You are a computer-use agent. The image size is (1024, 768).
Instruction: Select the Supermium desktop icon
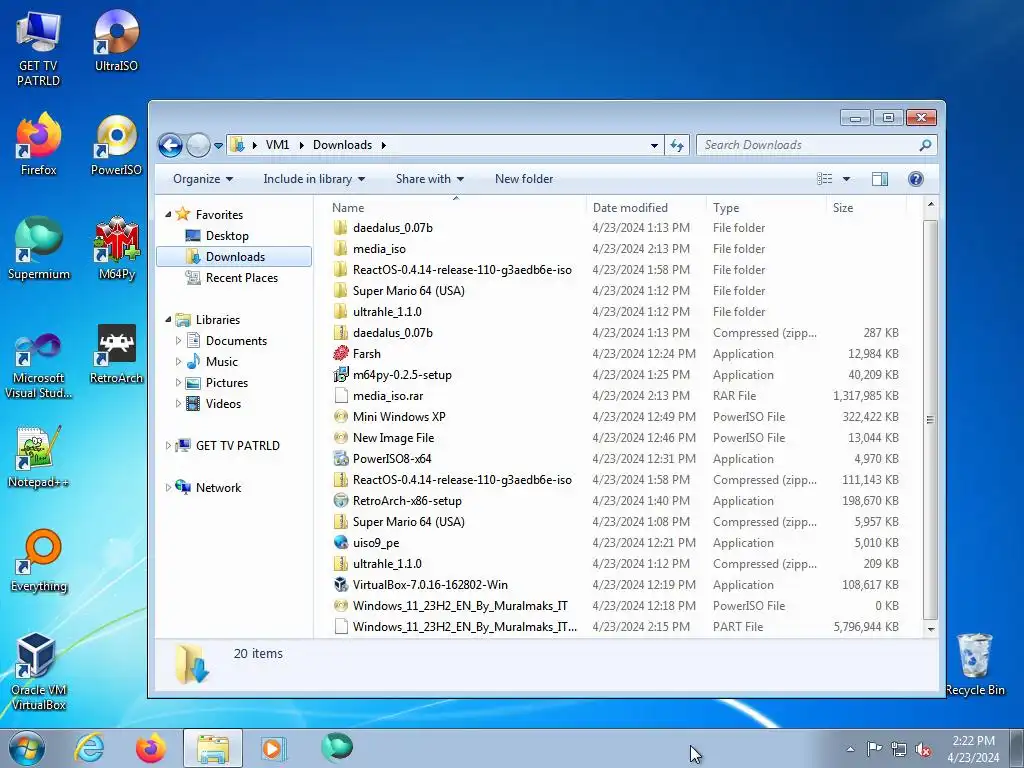tap(39, 249)
